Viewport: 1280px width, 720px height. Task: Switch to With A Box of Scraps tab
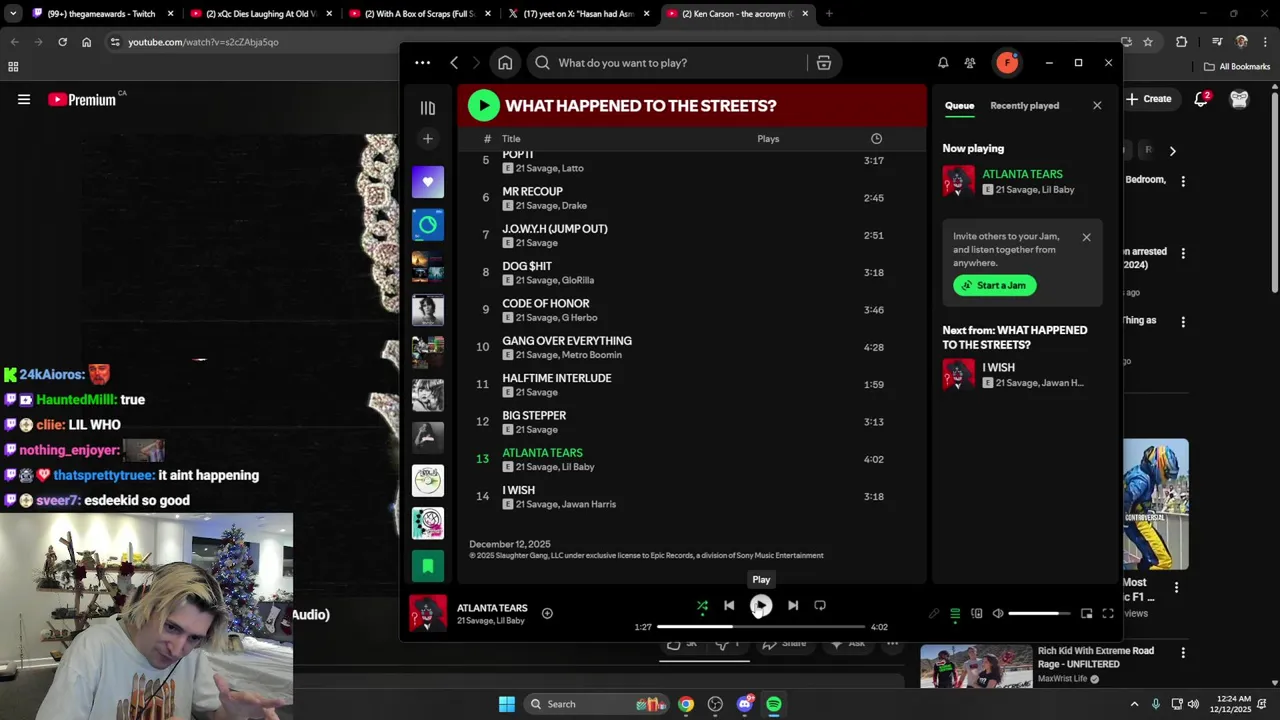click(424, 14)
